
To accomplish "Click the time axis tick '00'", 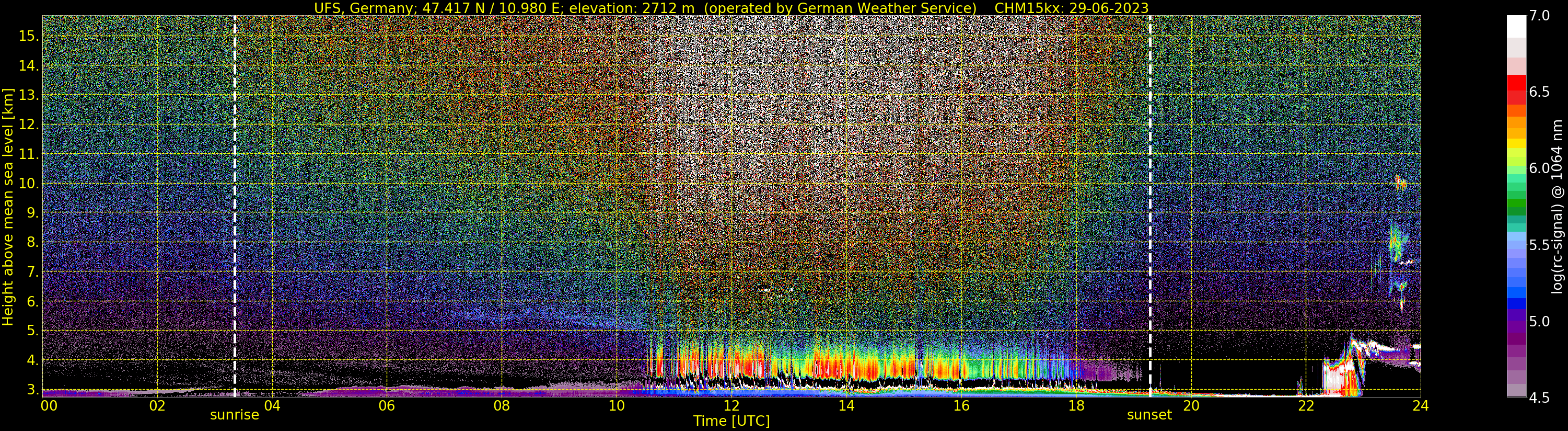I will 49,405.
